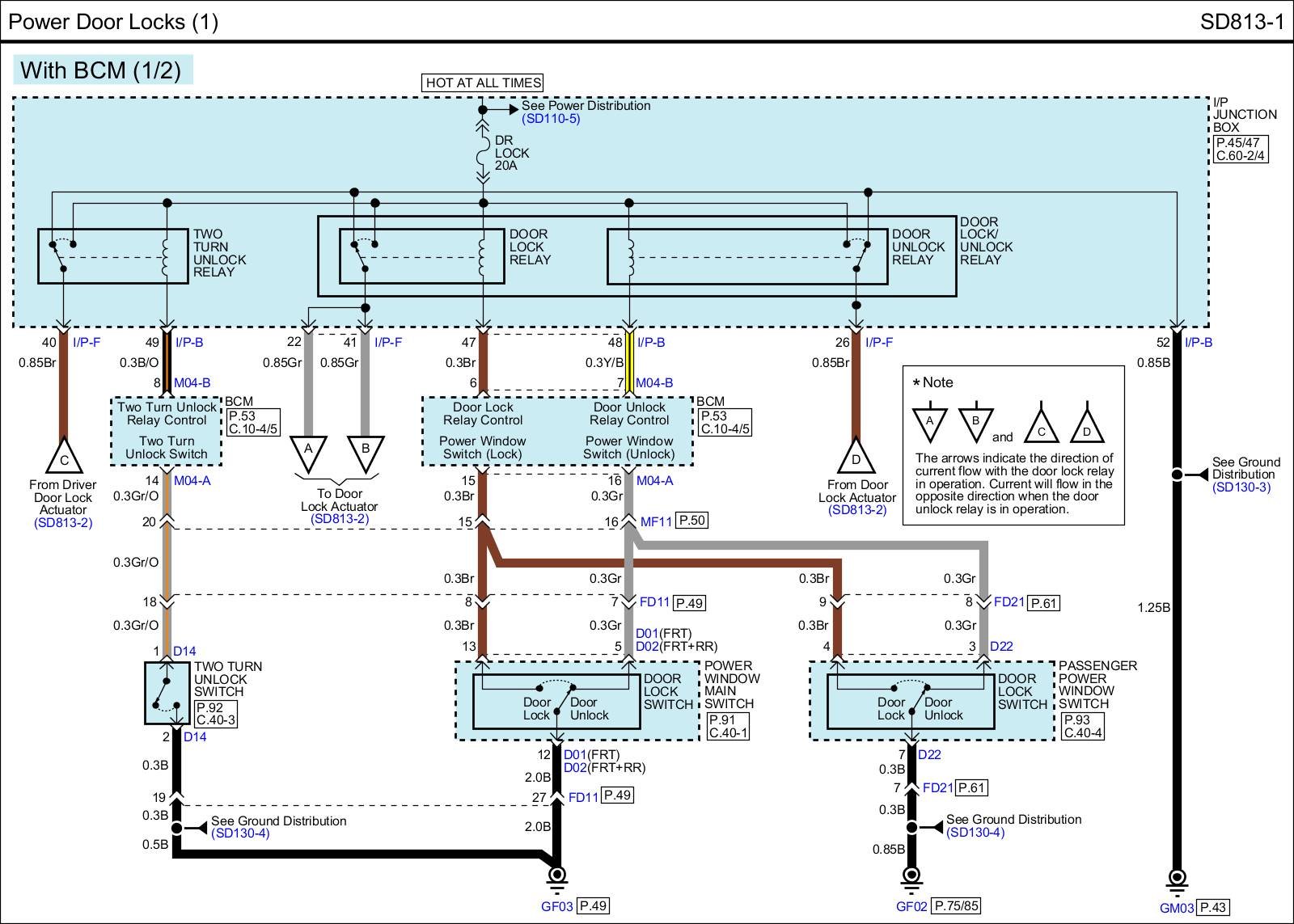The width and height of the screenshot is (1294, 924).
Task: Click the GF03 ground symbol
Action: [x=556, y=875]
